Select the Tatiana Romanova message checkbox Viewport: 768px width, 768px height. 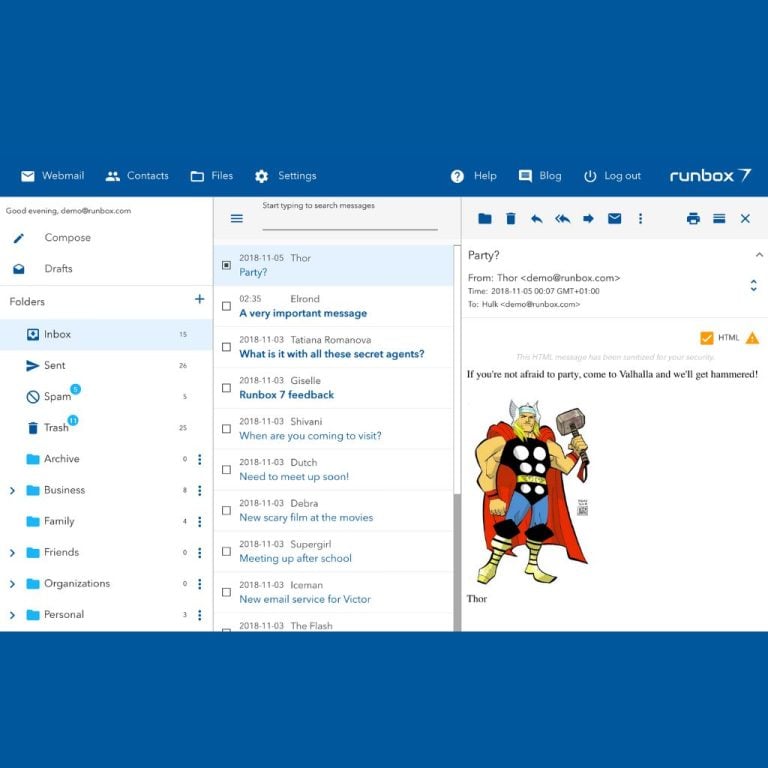click(x=226, y=347)
